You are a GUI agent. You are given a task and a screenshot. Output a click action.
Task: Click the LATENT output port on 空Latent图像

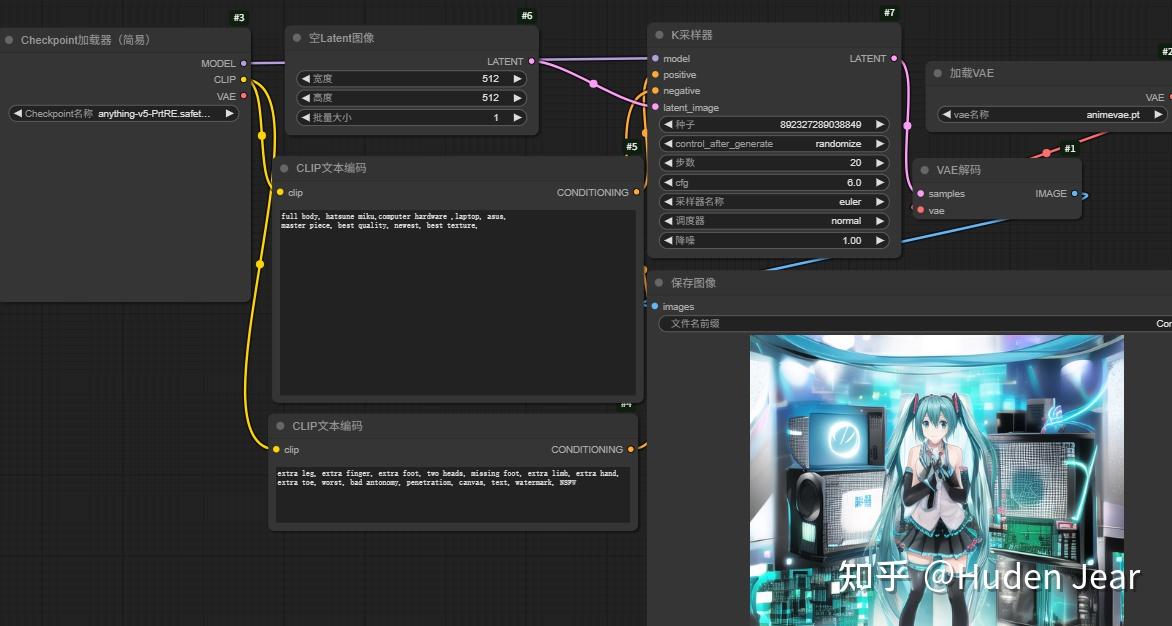click(x=531, y=61)
